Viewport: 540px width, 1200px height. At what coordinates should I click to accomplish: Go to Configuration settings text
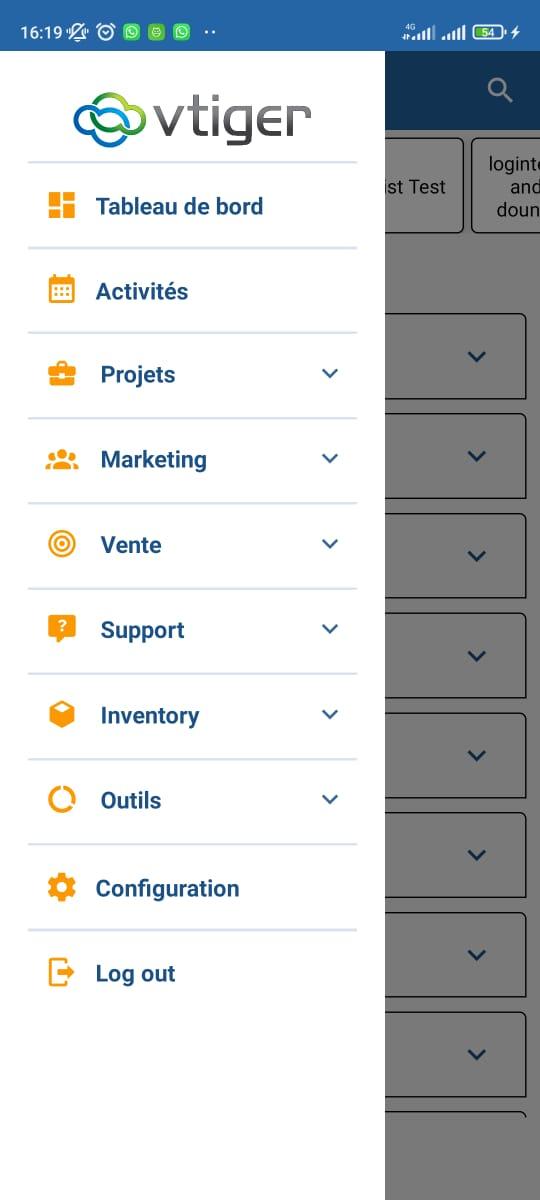point(167,888)
